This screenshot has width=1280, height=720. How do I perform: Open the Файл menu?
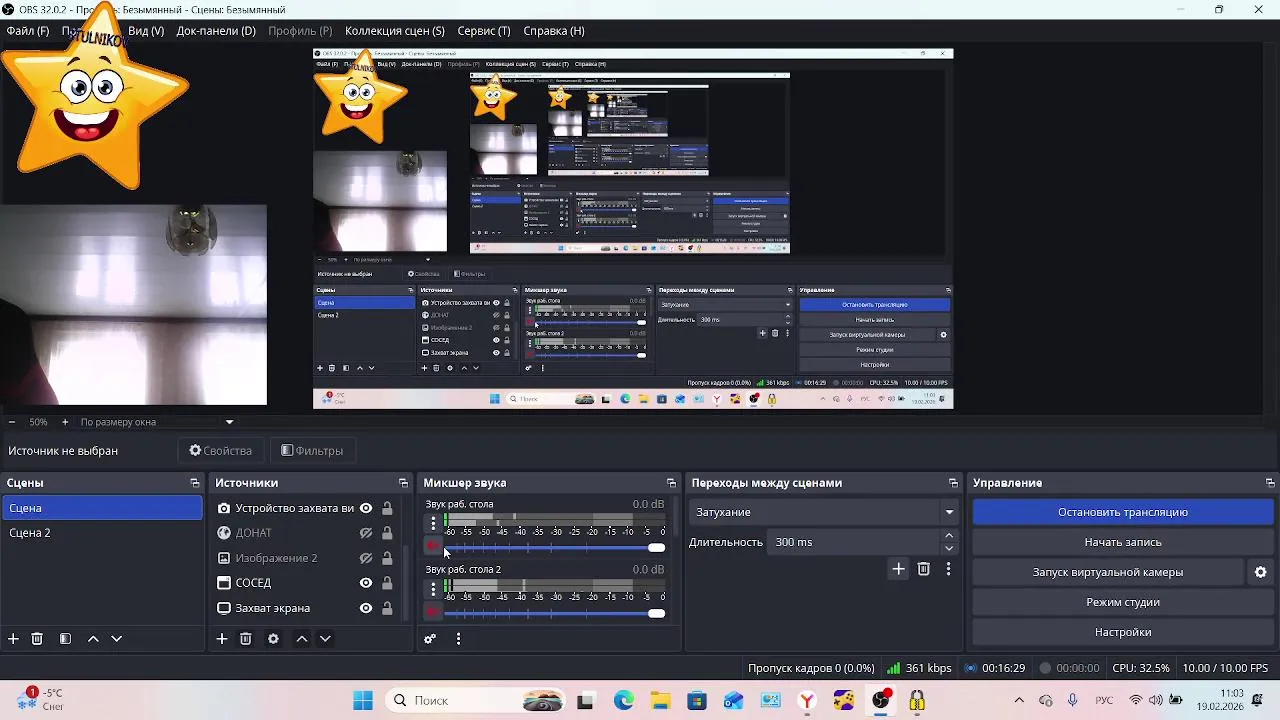[27, 31]
